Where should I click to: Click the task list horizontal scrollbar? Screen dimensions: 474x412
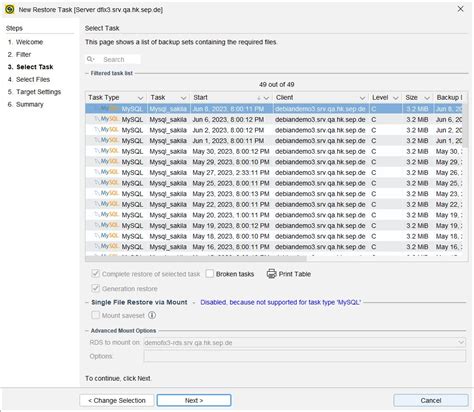click(196, 258)
